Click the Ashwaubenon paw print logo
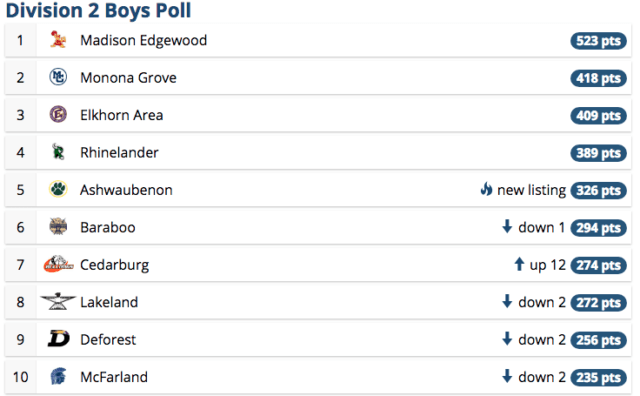640x396 pixels. click(58, 189)
